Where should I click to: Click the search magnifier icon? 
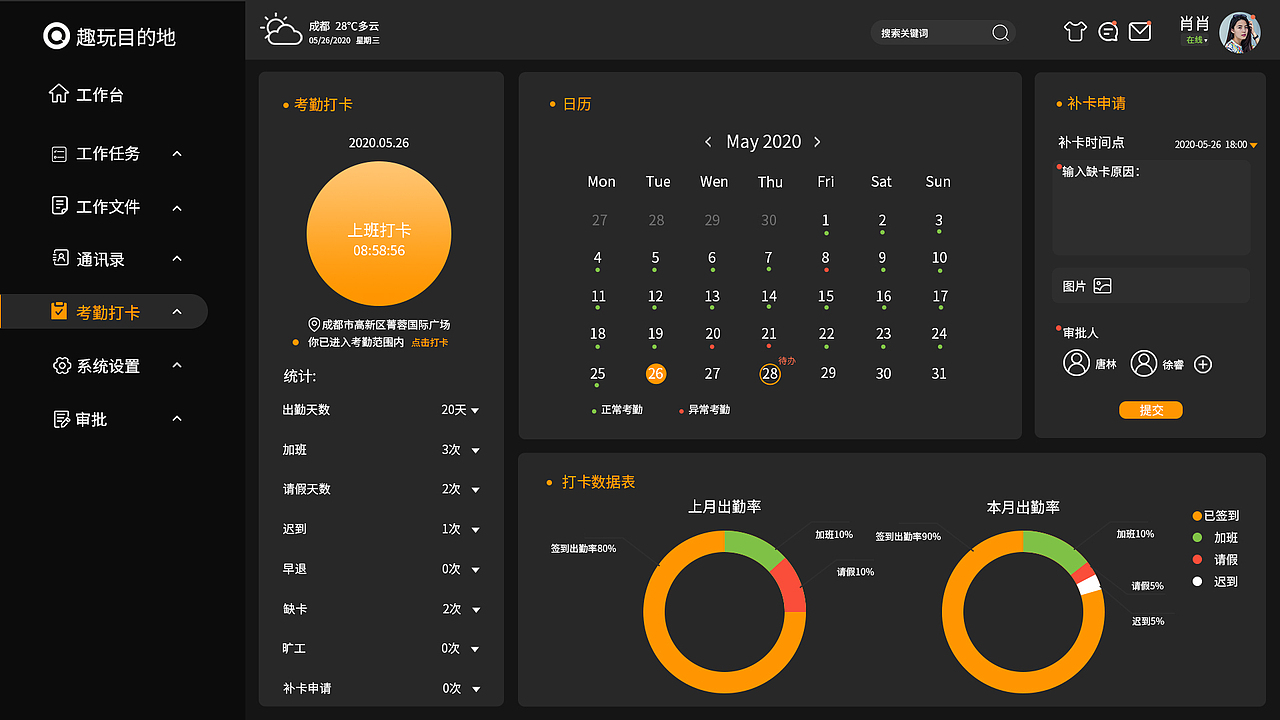tap(1000, 33)
